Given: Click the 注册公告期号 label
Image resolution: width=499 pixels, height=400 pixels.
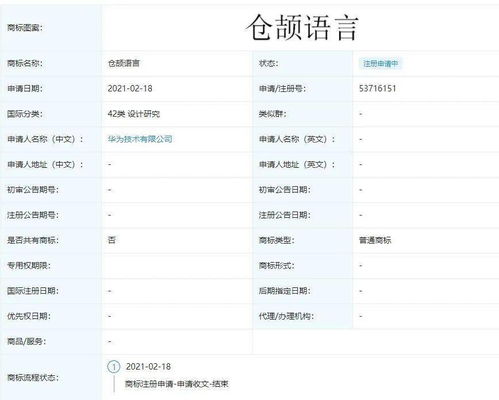Looking at the screenshot, I should pos(33,215).
